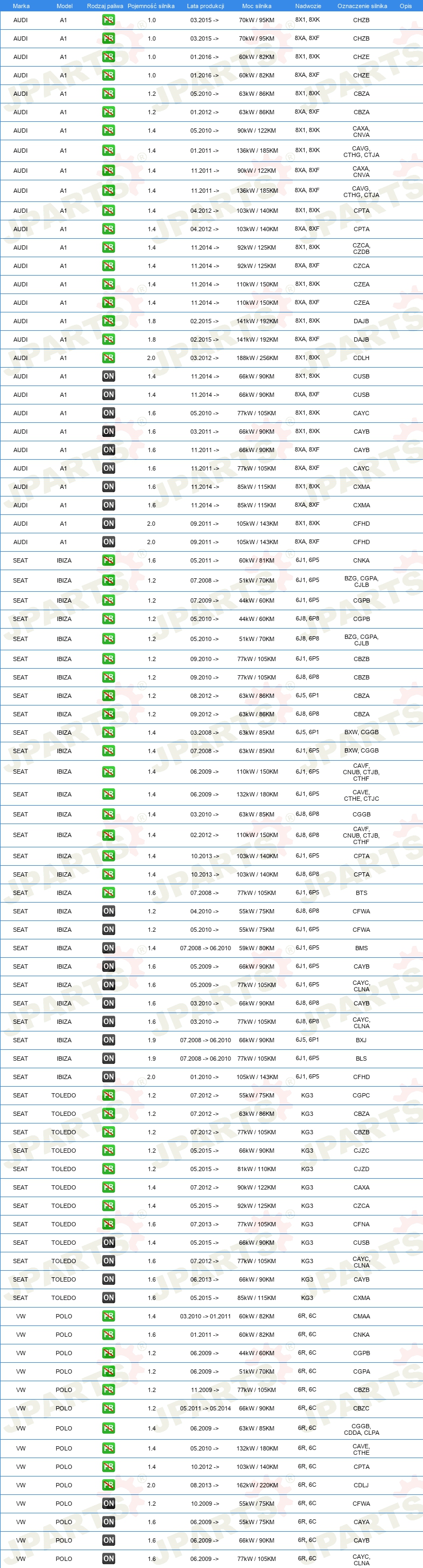Click the PB petrol icon in the Seat Ibiza BTS row
The width and height of the screenshot is (423, 1568).
click(x=108, y=893)
